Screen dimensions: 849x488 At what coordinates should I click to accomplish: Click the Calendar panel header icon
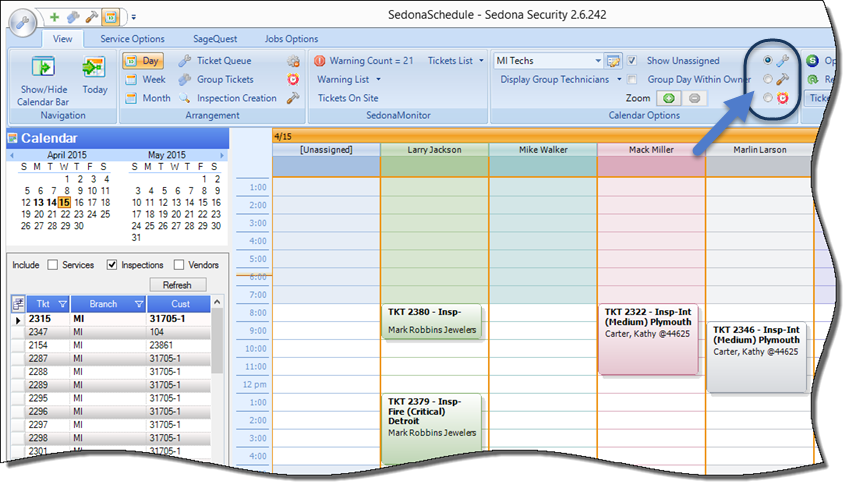(12, 138)
